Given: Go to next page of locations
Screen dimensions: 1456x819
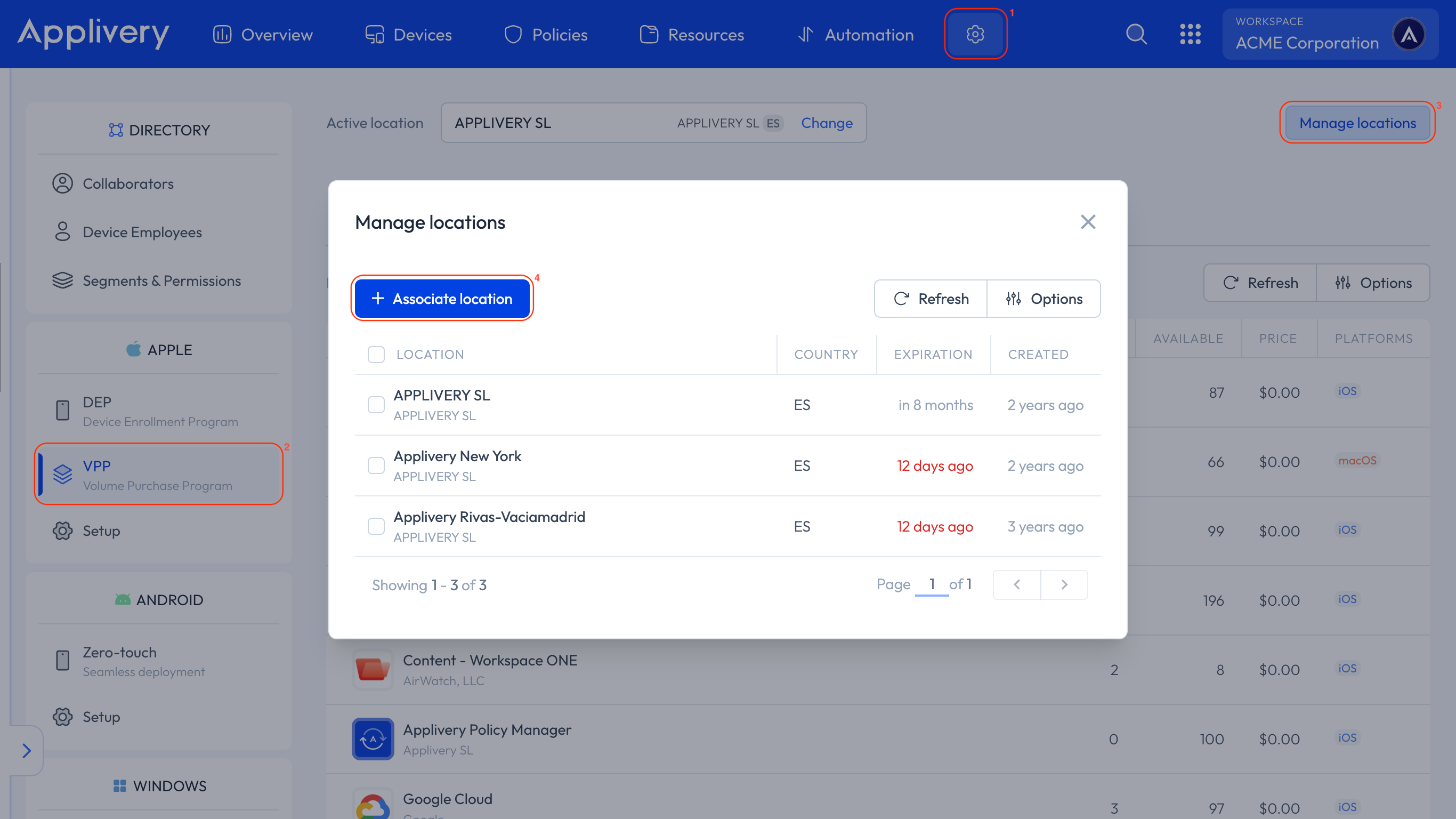Looking at the screenshot, I should (x=1064, y=585).
